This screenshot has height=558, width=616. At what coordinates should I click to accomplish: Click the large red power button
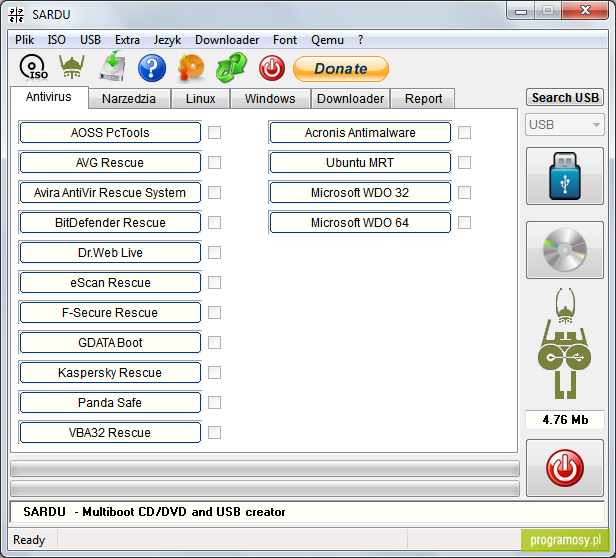coord(565,468)
